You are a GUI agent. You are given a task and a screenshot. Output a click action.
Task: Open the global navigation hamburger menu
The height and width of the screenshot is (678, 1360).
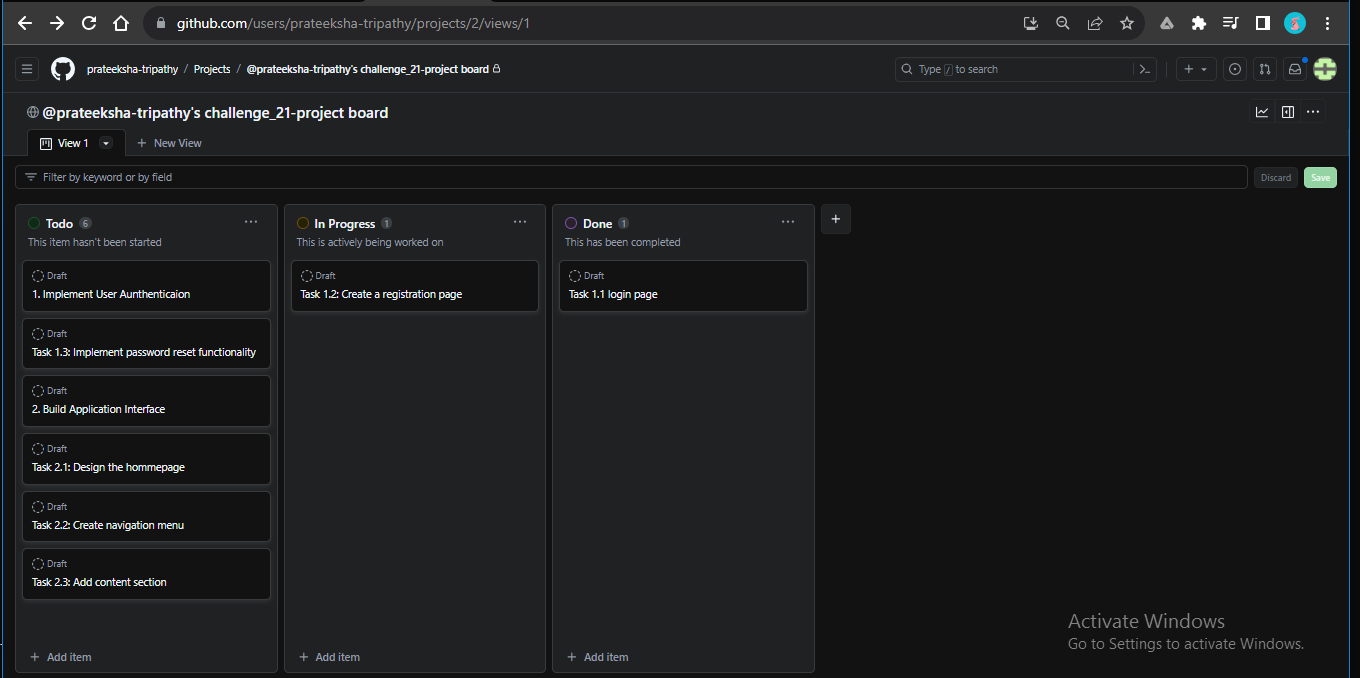(27, 69)
